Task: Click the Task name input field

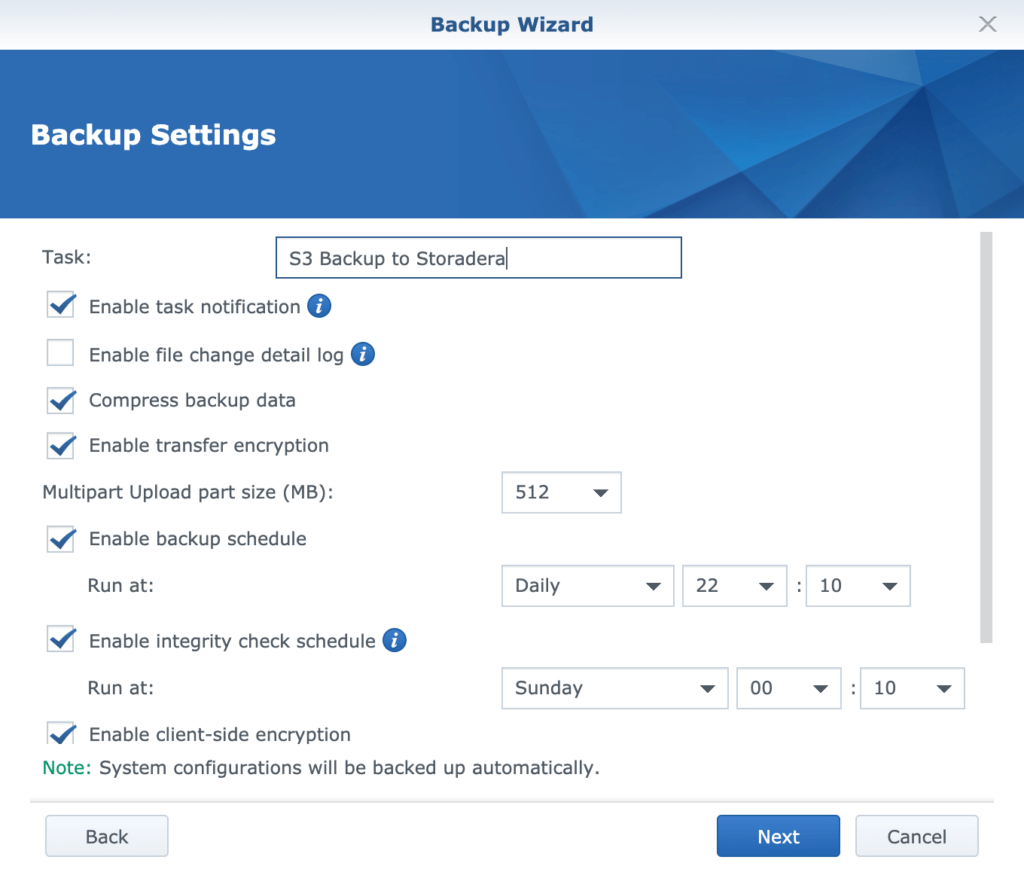Action: tap(478, 258)
